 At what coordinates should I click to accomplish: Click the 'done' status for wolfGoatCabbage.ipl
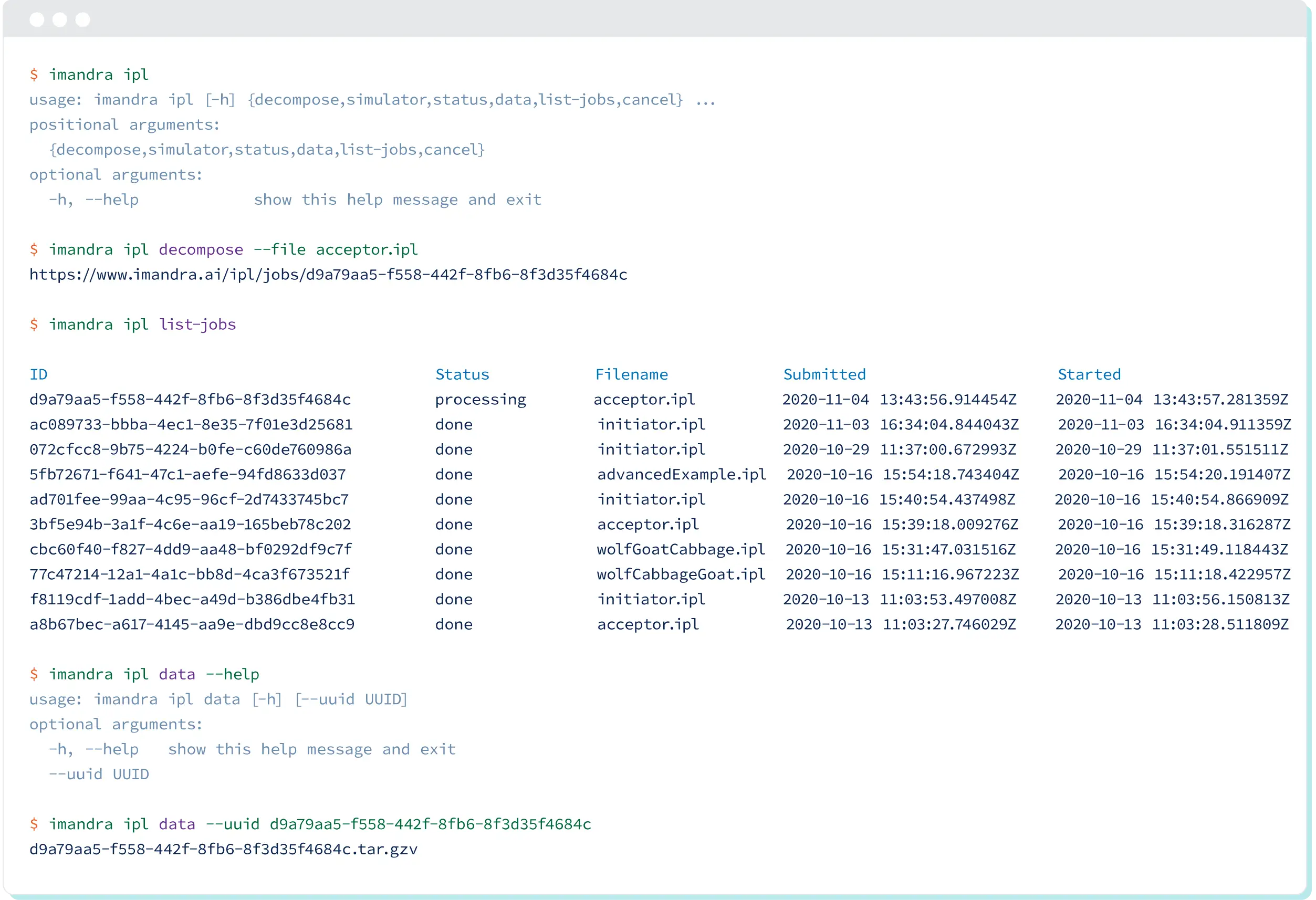pos(454,550)
